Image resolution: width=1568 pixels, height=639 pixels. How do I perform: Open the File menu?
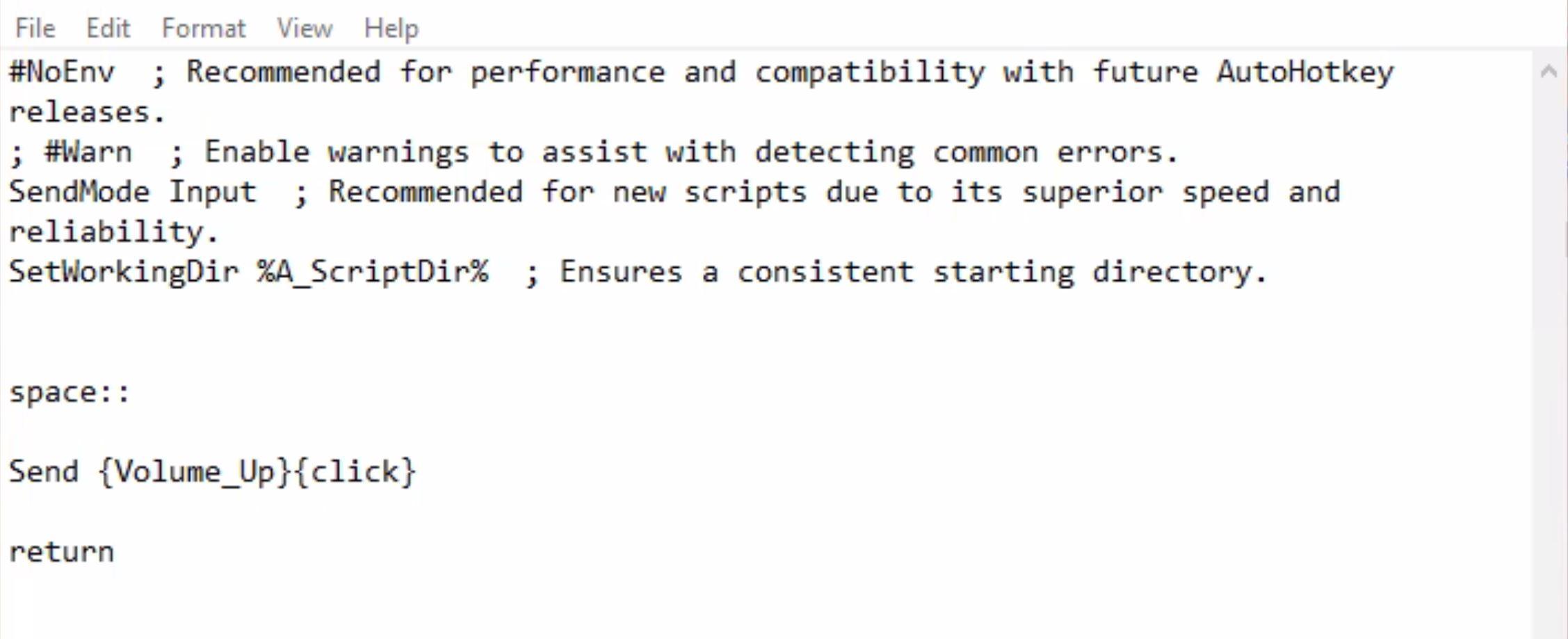click(x=34, y=28)
